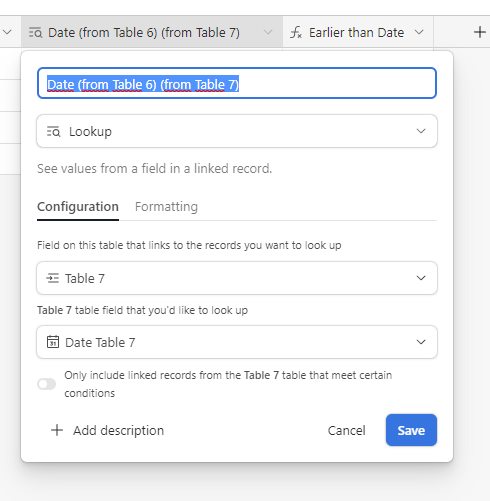Open the Lookup field type dropdown
Image resolution: width=490 pixels, height=501 pixels.
pos(237,131)
